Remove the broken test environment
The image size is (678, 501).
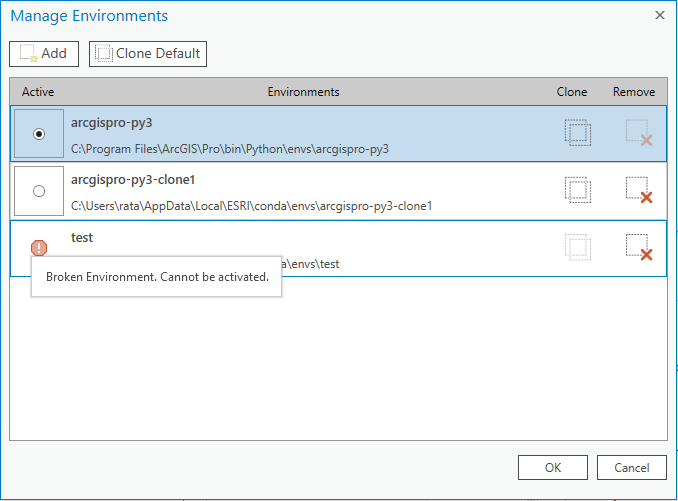click(638, 247)
